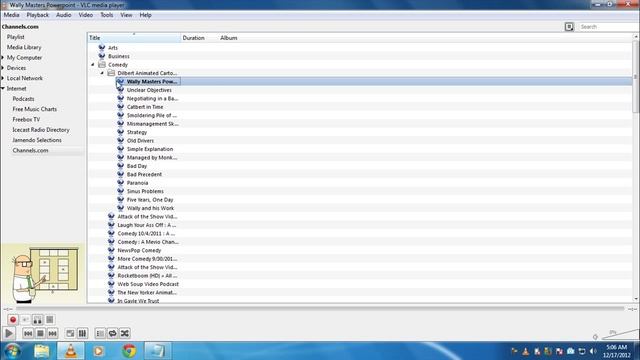The height and width of the screenshot is (360, 640).
Task: Expand Local Network in the sidebar
Action: [x=3, y=78]
